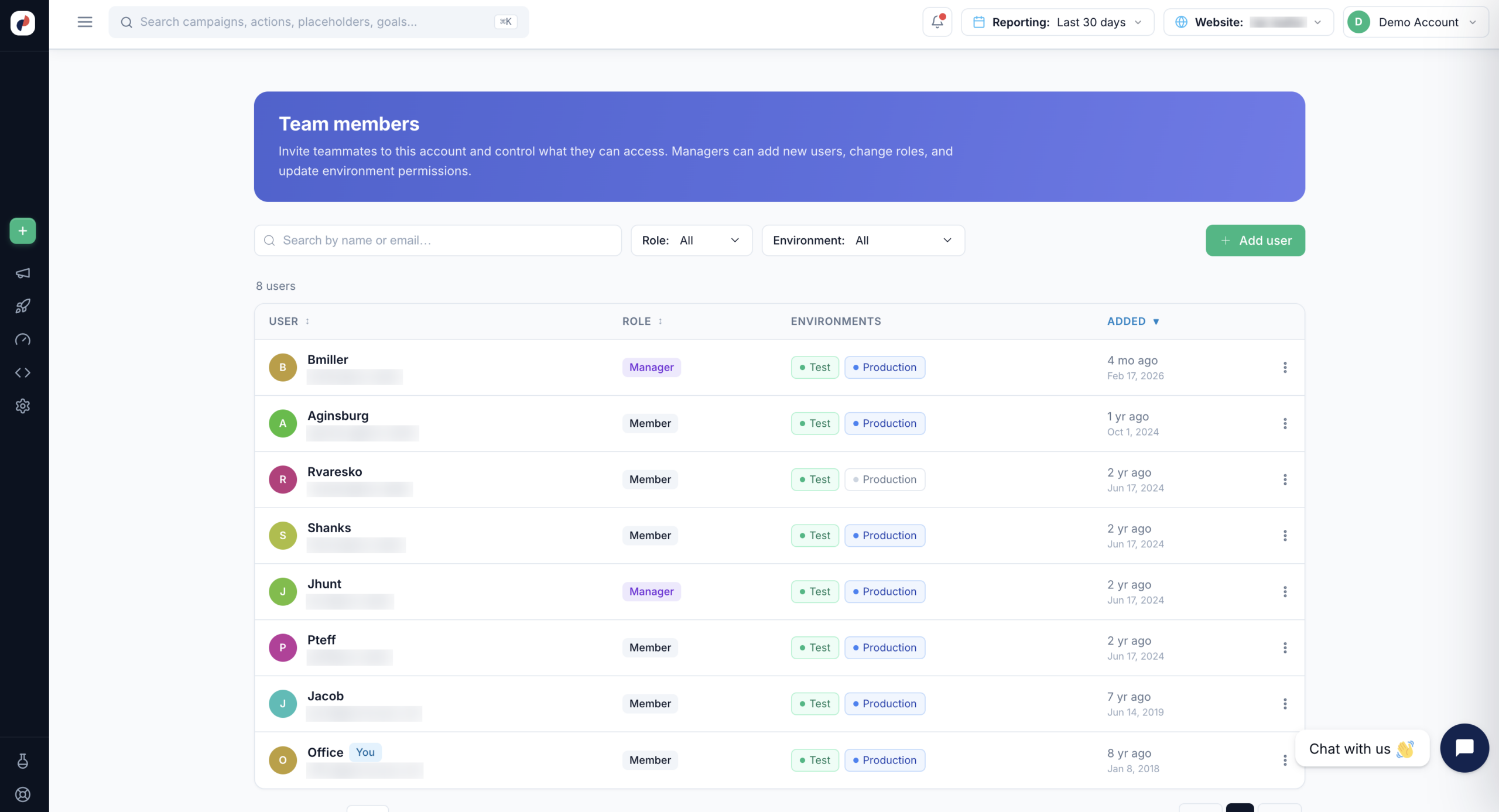The height and width of the screenshot is (812, 1499).
Task: Open the settings gear icon in sidebar
Action: 23,406
